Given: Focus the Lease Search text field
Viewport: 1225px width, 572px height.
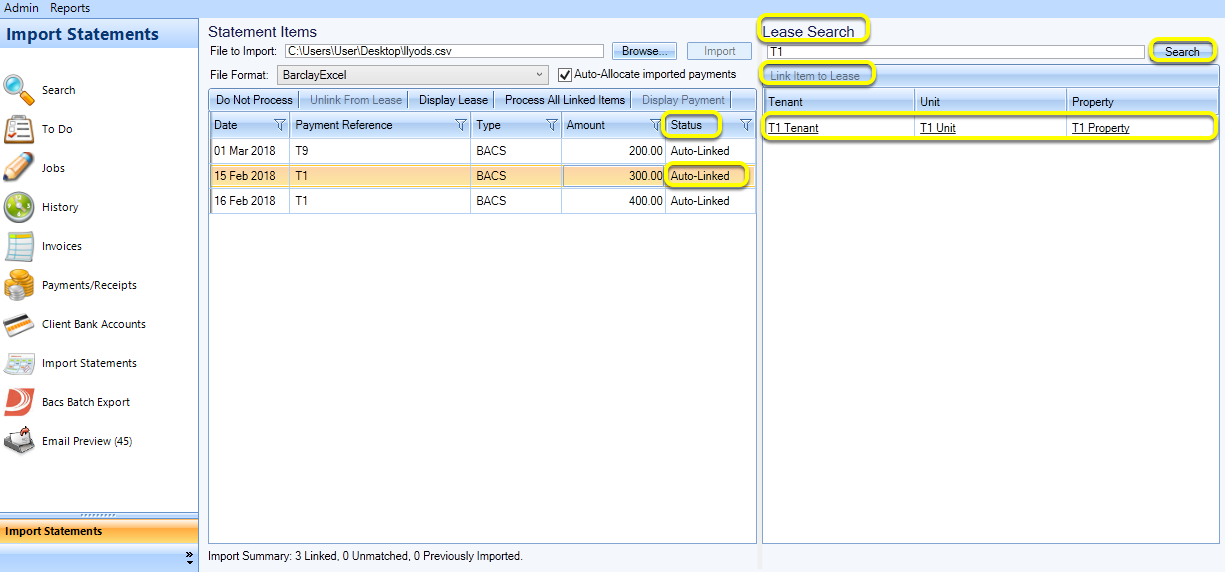Looking at the screenshot, I should pos(955,52).
